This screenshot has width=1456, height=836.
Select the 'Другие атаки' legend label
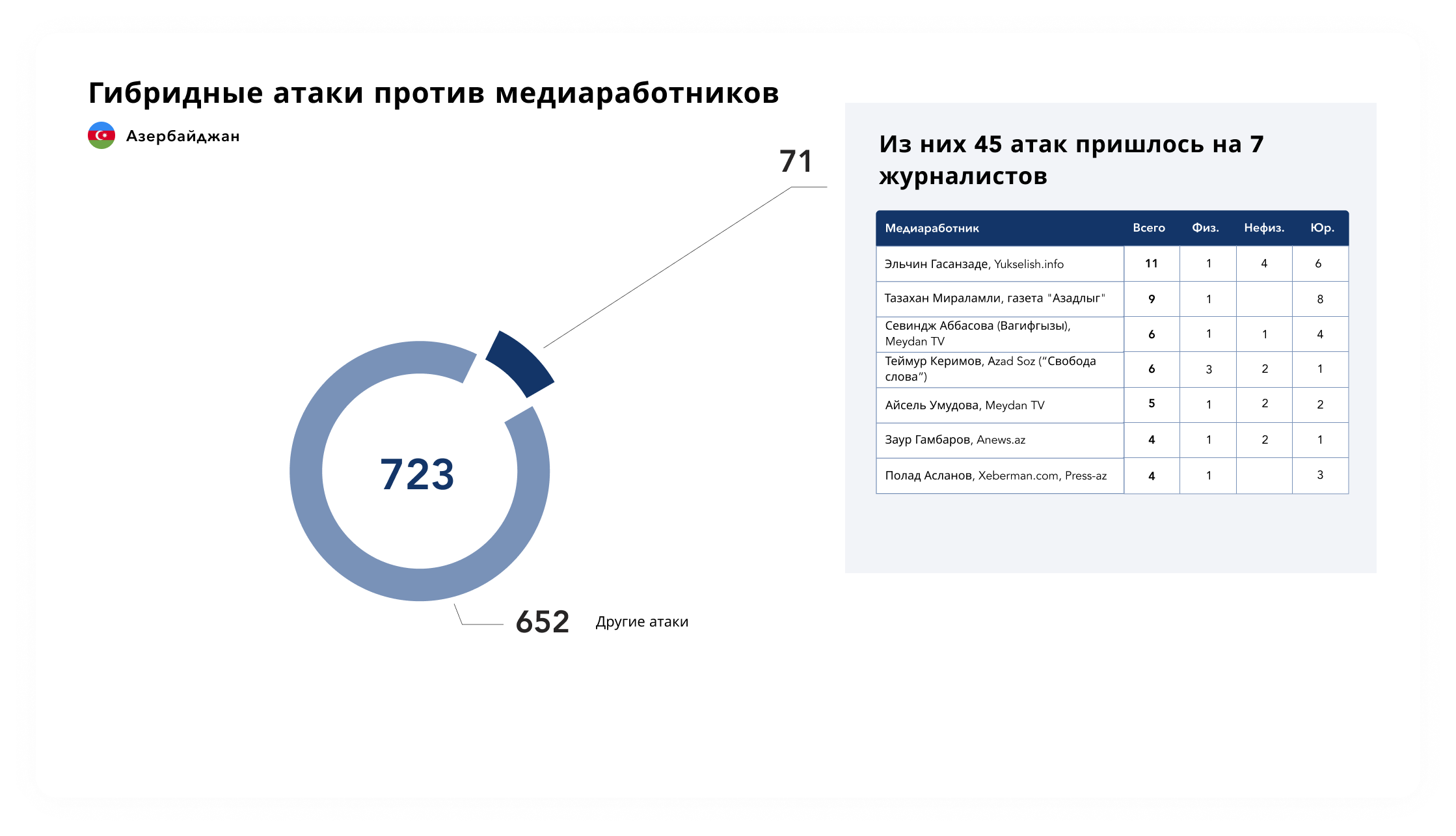pyautogui.click(x=641, y=622)
